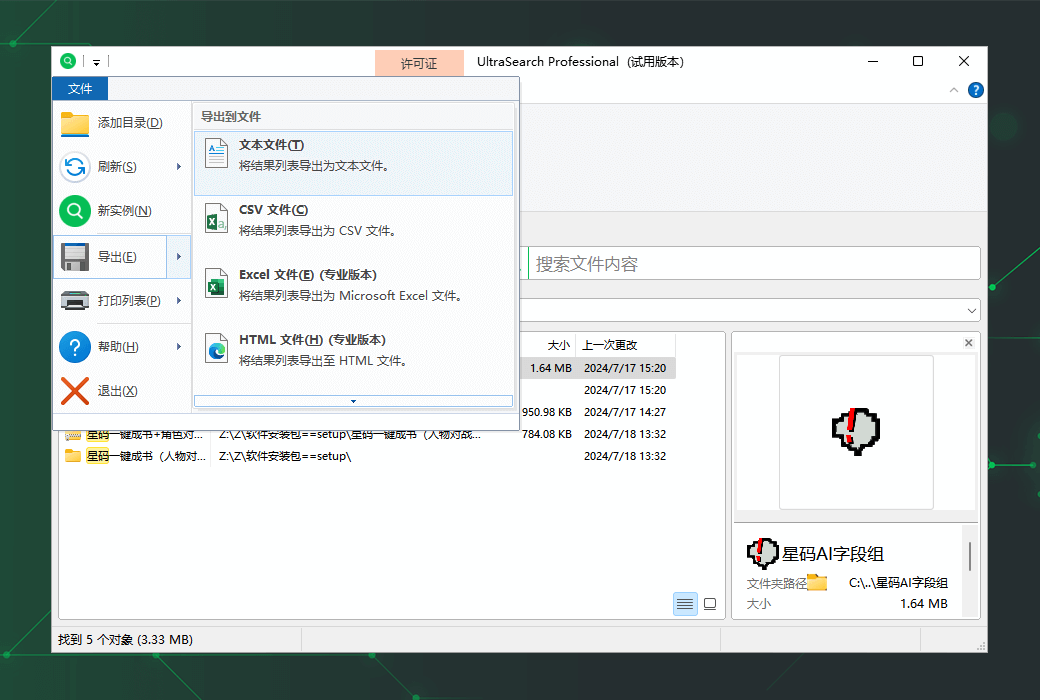
Task: Close the preview pane
Action: click(x=968, y=342)
